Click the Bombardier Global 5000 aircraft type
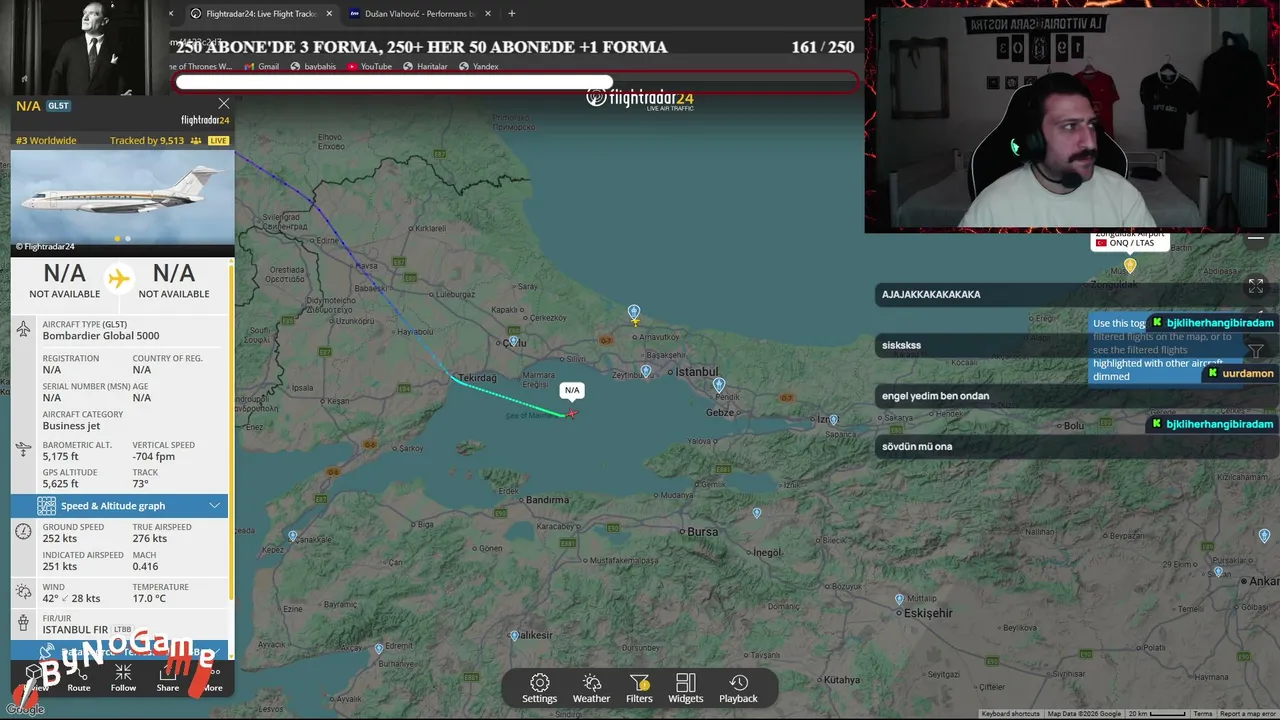This screenshot has width=1280, height=720. (x=101, y=336)
